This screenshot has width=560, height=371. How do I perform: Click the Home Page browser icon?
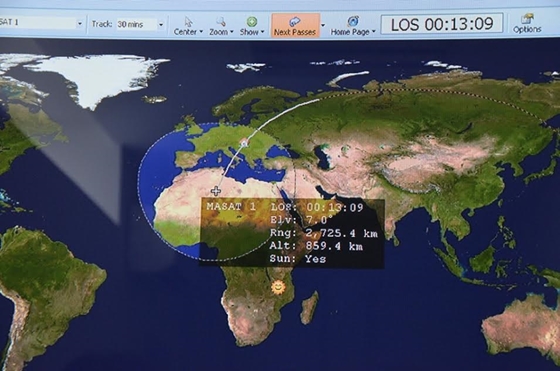pos(352,21)
